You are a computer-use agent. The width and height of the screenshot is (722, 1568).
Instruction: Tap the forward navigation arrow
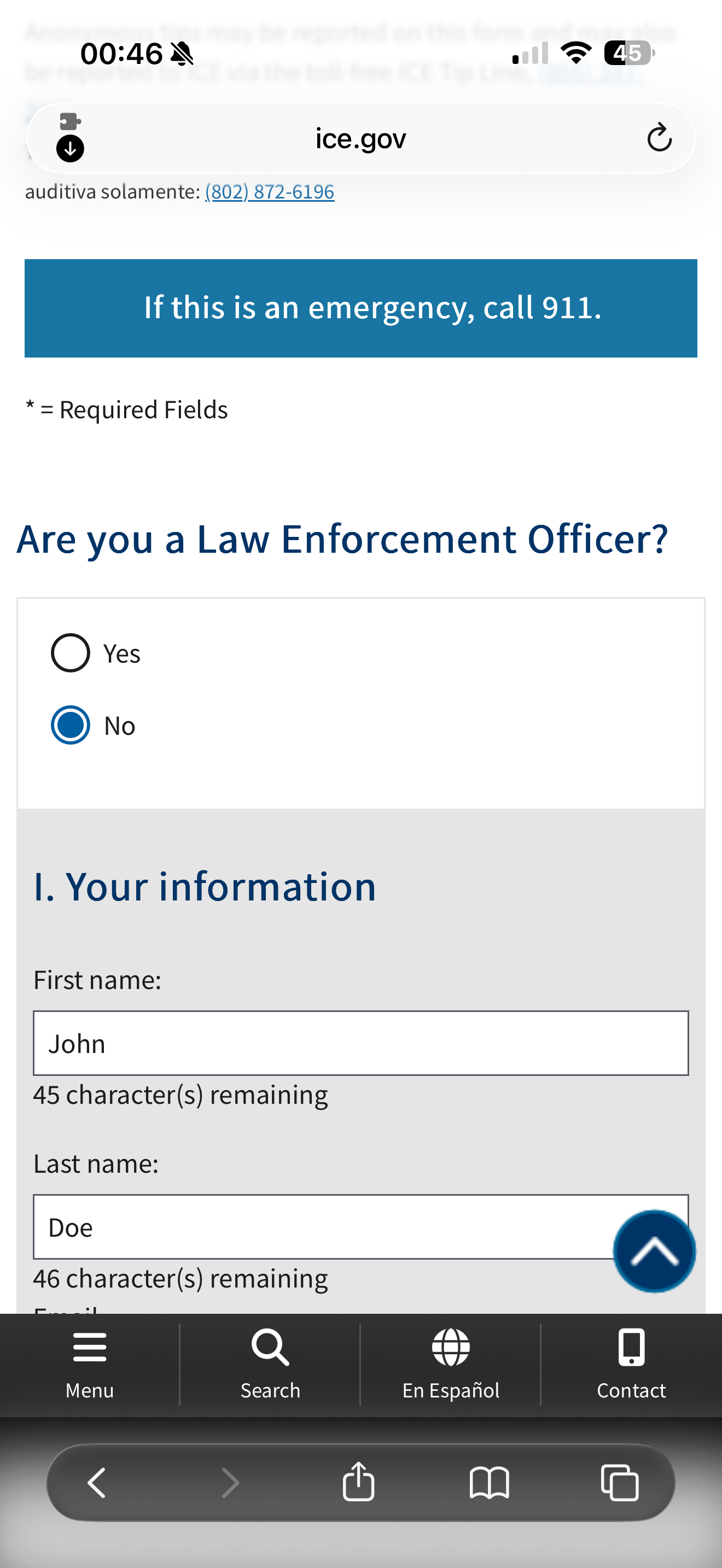pos(230,1482)
